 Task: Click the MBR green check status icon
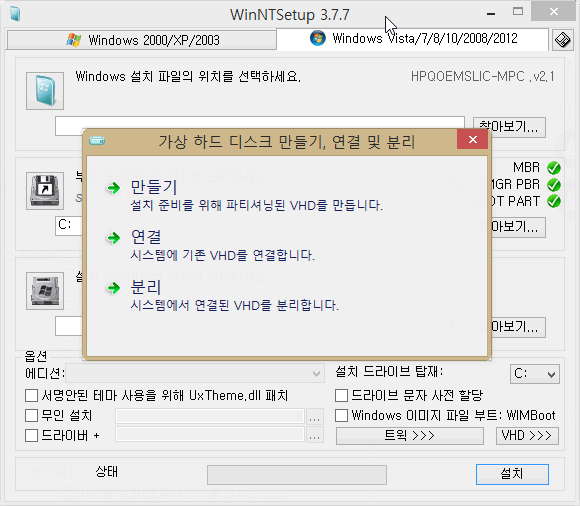click(554, 168)
